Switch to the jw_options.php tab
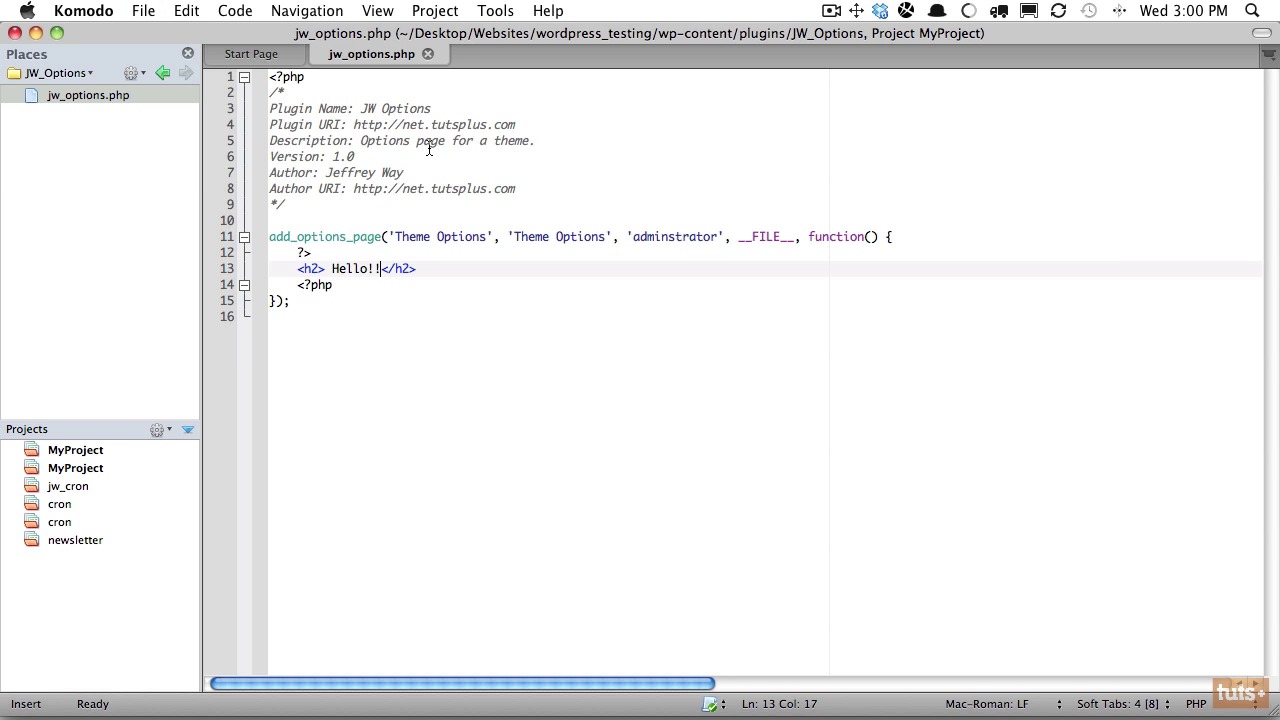 (371, 54)
